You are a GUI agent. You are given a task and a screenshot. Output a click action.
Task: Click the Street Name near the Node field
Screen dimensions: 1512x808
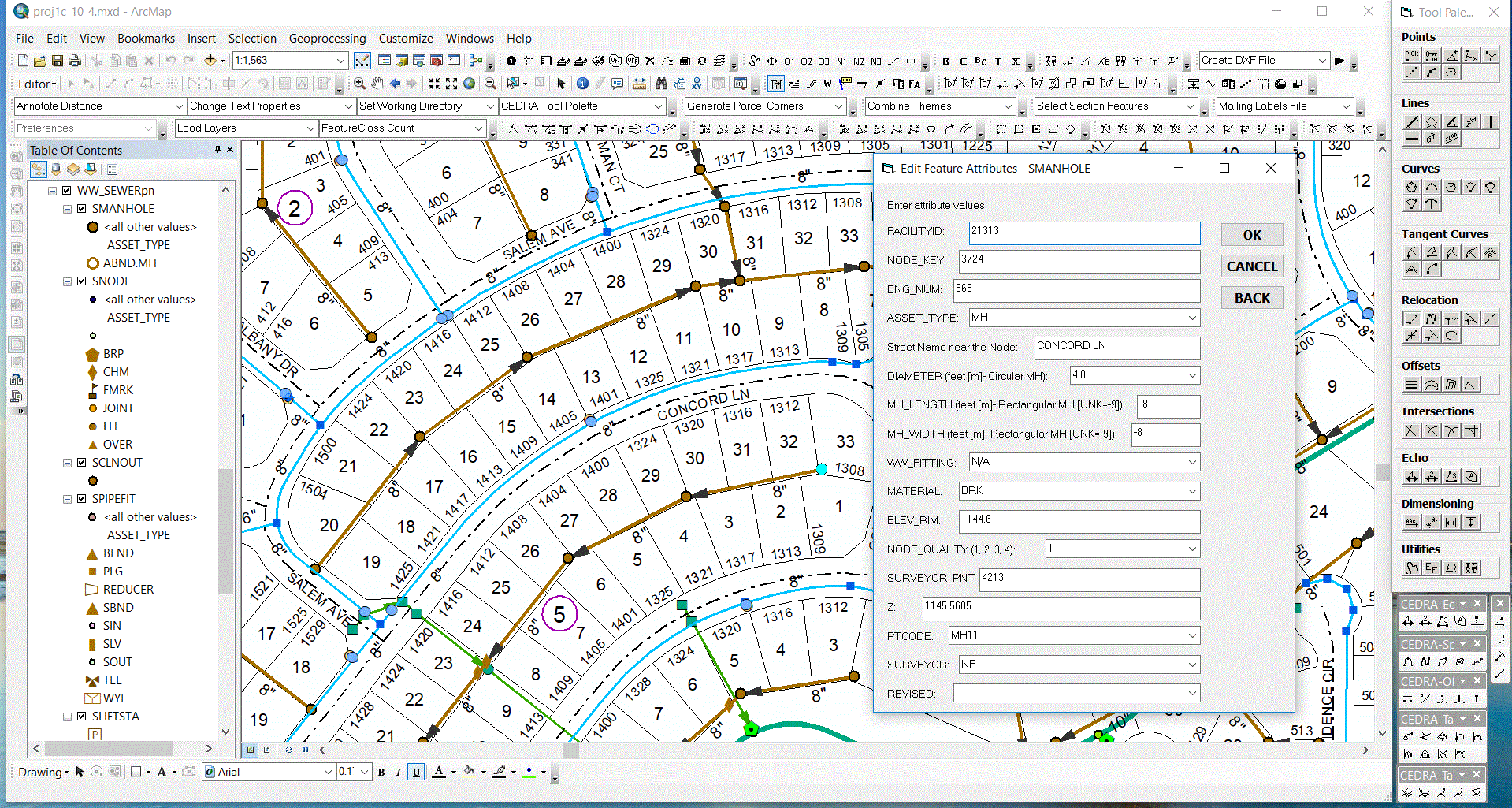tap(1117, 348)
